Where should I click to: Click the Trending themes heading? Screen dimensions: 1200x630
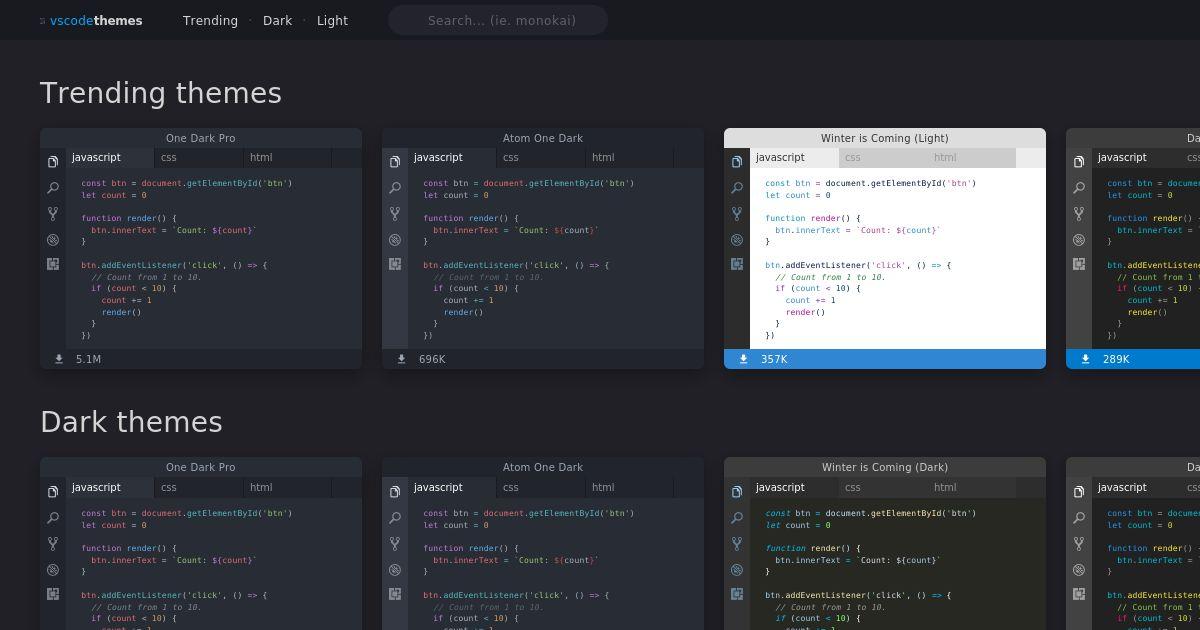(x=161, y=93)
